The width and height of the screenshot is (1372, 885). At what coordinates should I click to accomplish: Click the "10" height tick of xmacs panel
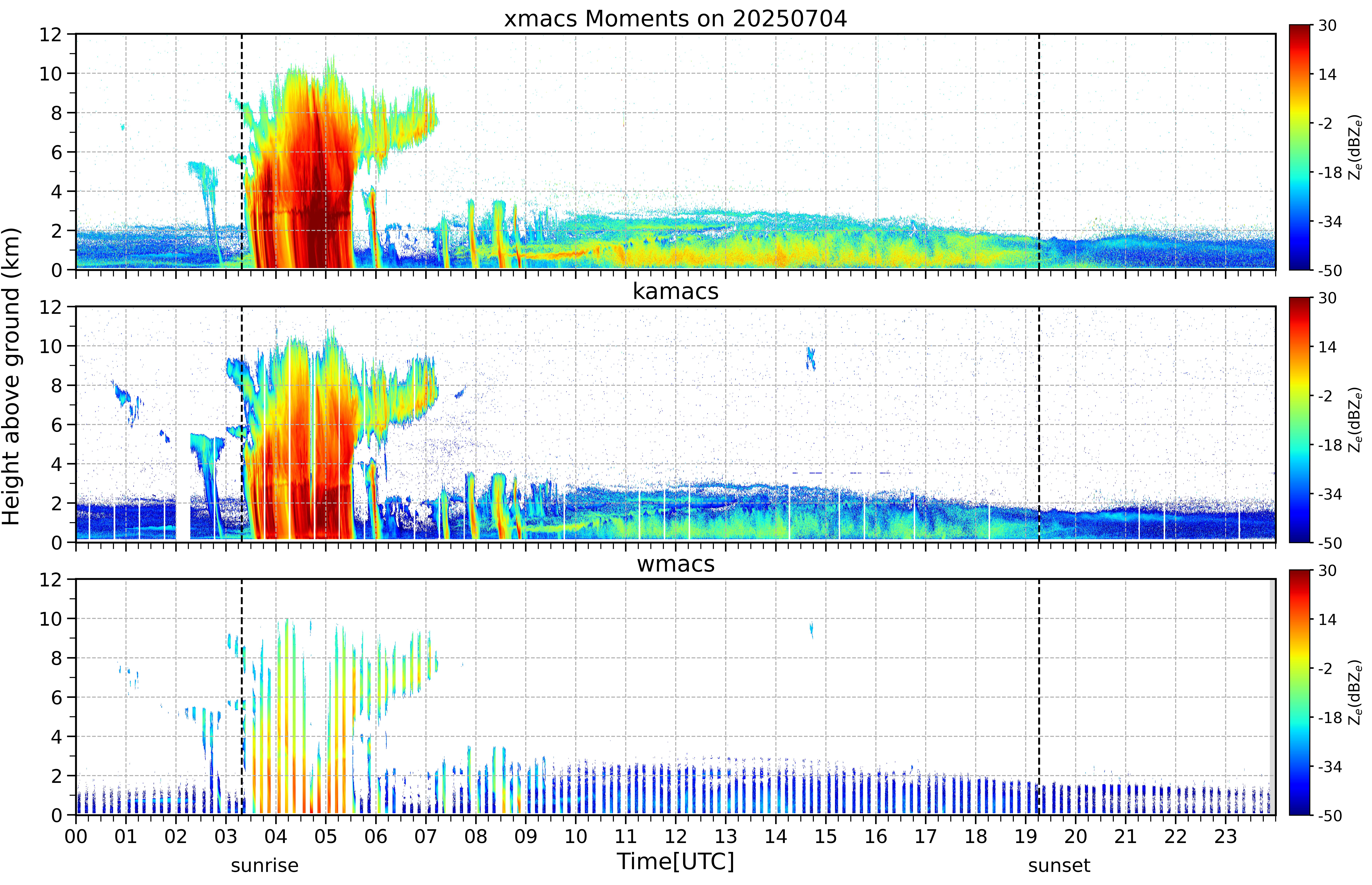(51, 74)
